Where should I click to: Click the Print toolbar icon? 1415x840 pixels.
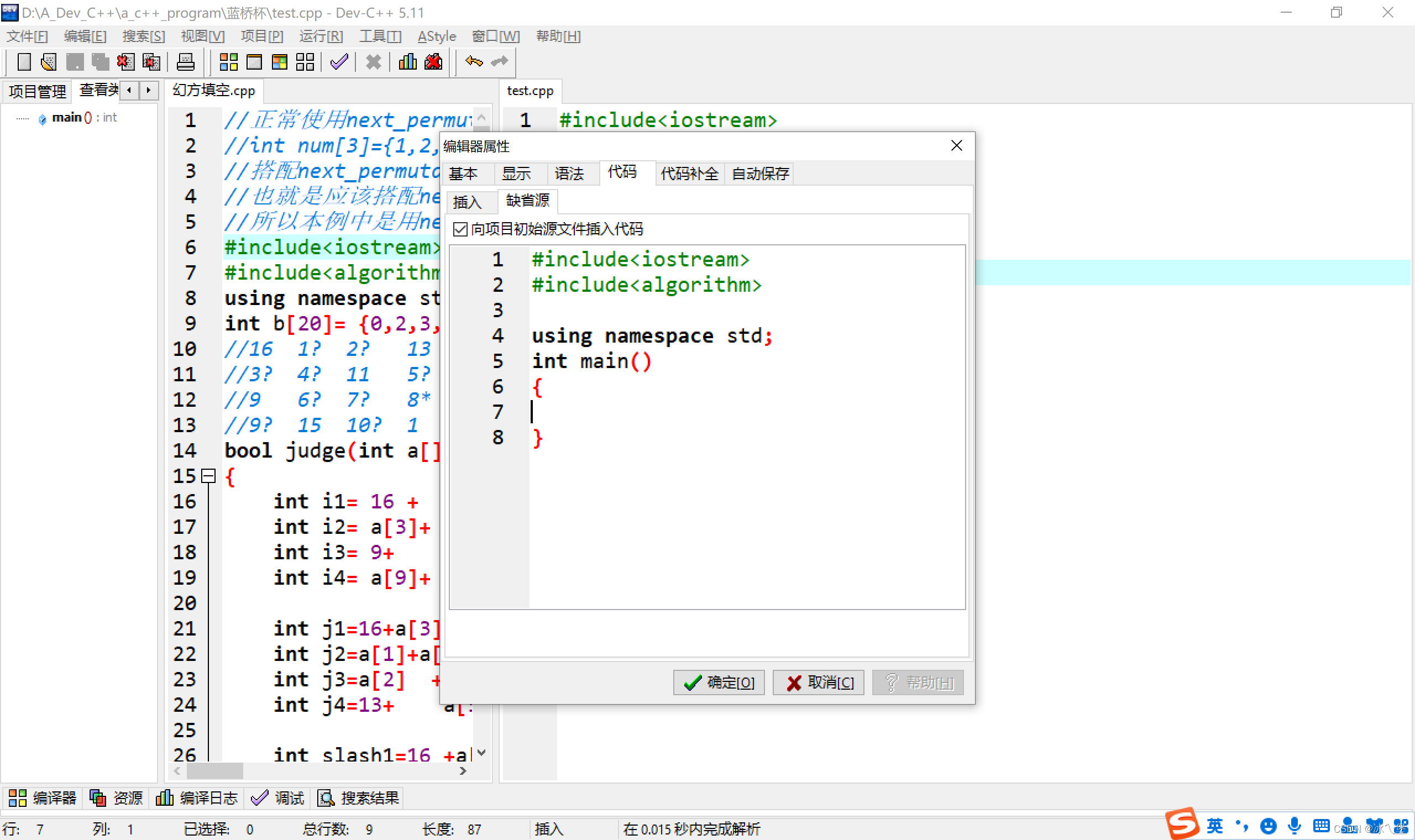(185, 62)
